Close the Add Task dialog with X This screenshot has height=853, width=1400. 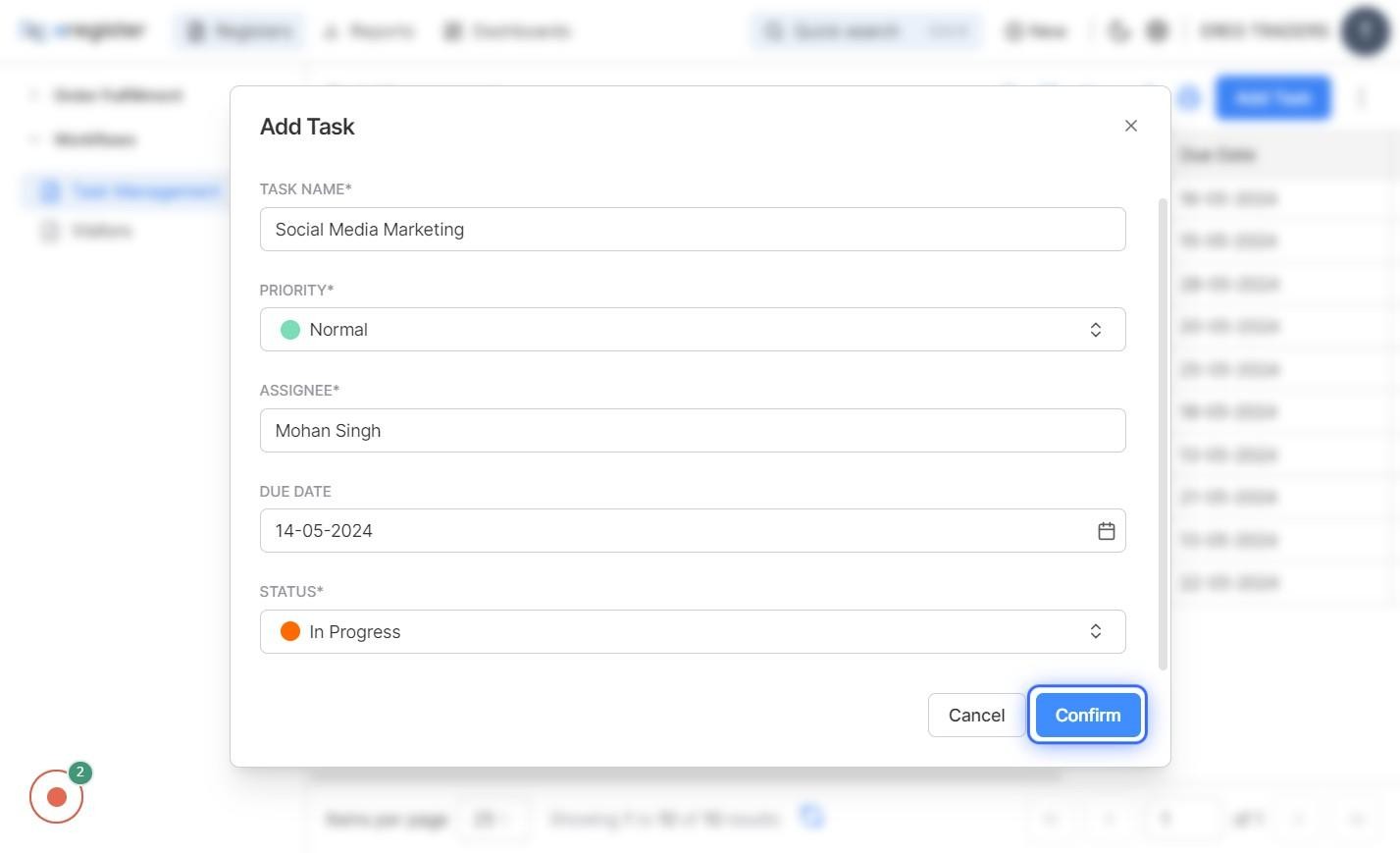(x=1131, y=126)
